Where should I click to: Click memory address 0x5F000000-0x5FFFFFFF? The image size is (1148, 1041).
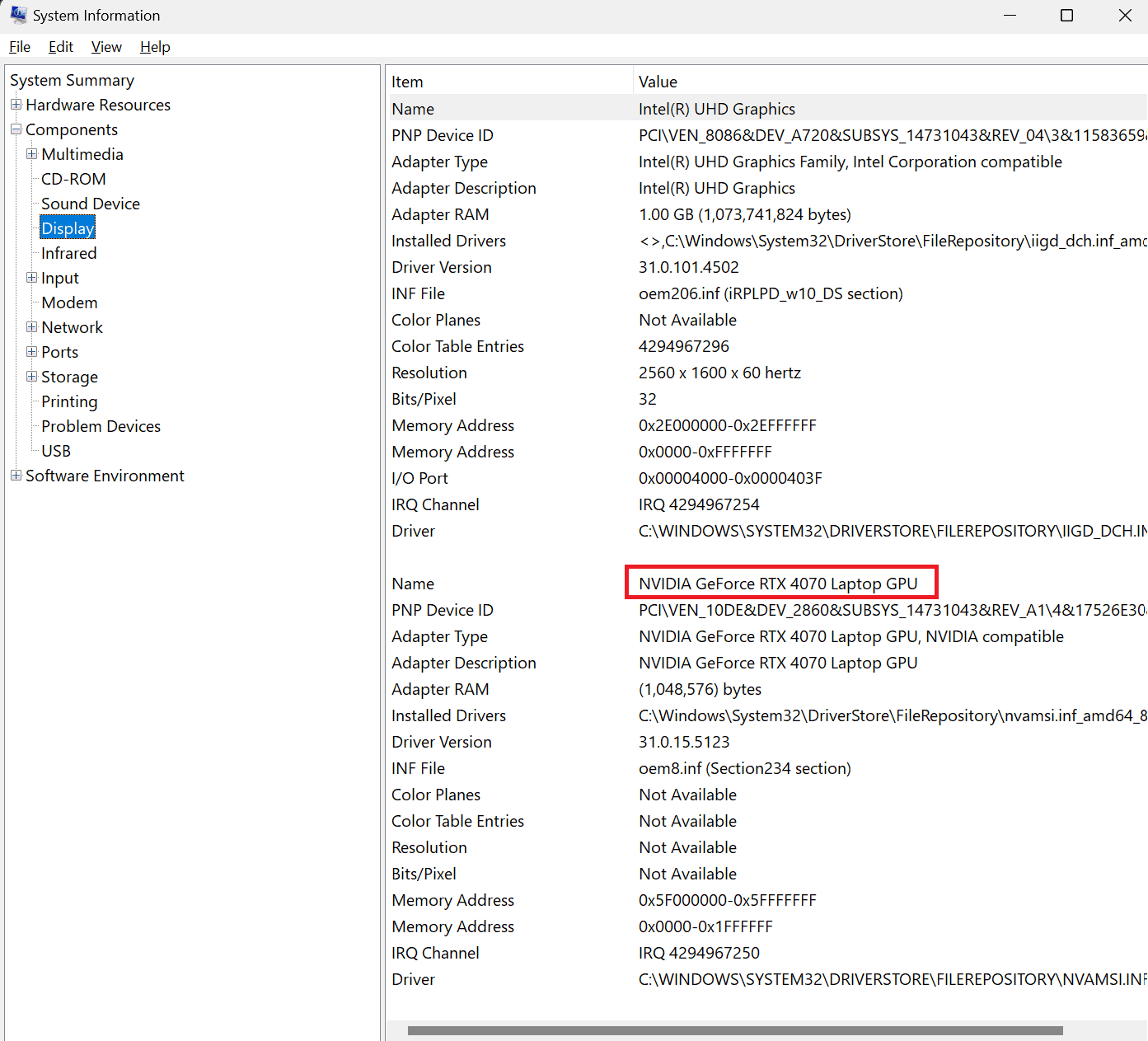[728, 900]
